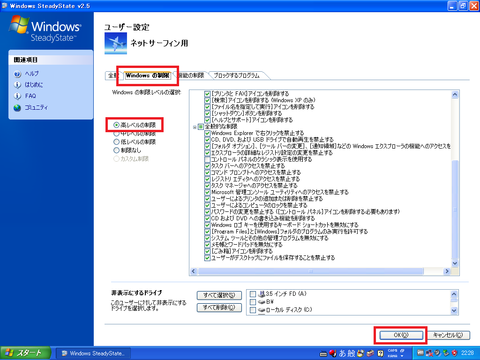Check the B¥ drive checkbox
Screen dimensions: 480x360
pos(253,302)
